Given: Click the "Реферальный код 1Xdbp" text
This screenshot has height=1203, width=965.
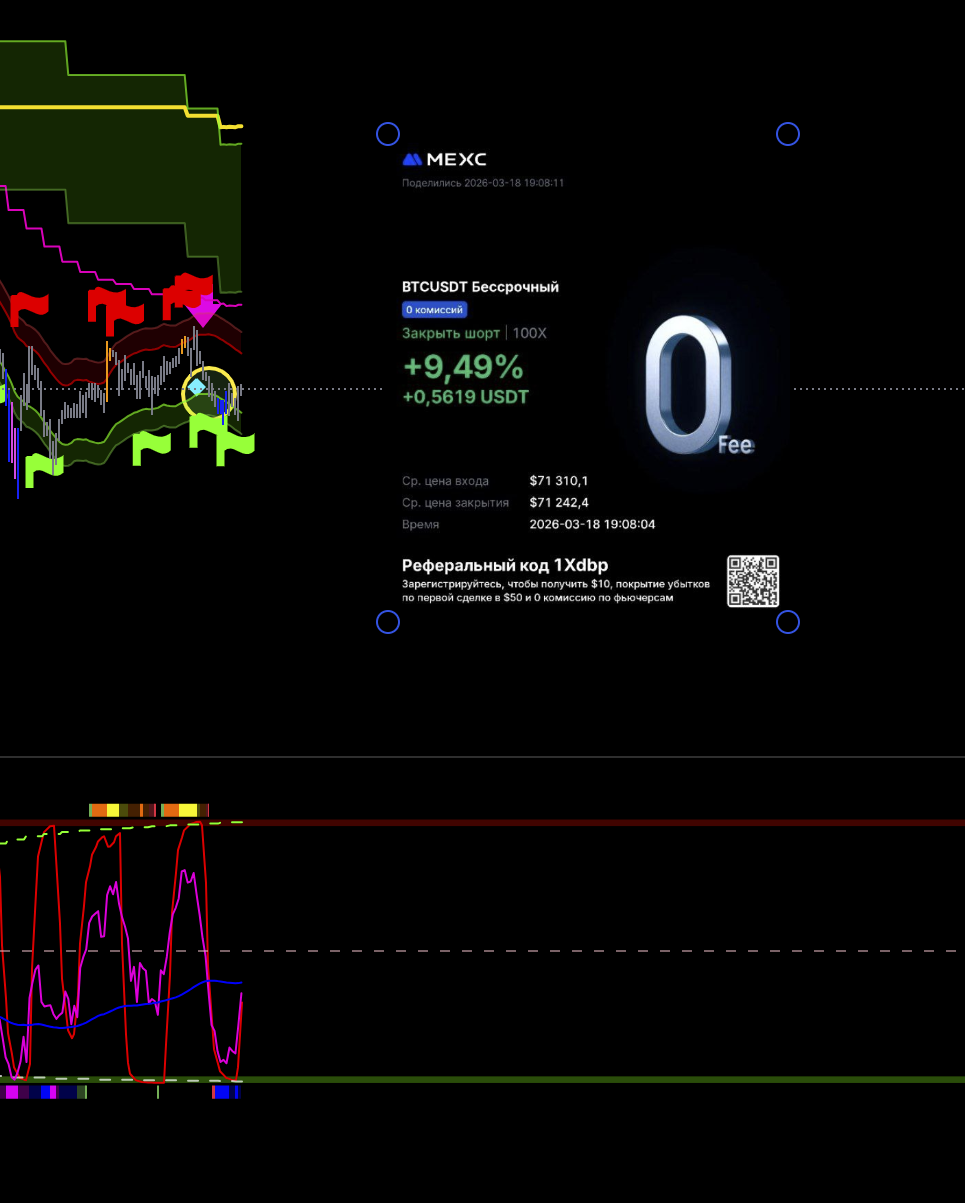Looking at the screenshot, I should pos(504,565).
